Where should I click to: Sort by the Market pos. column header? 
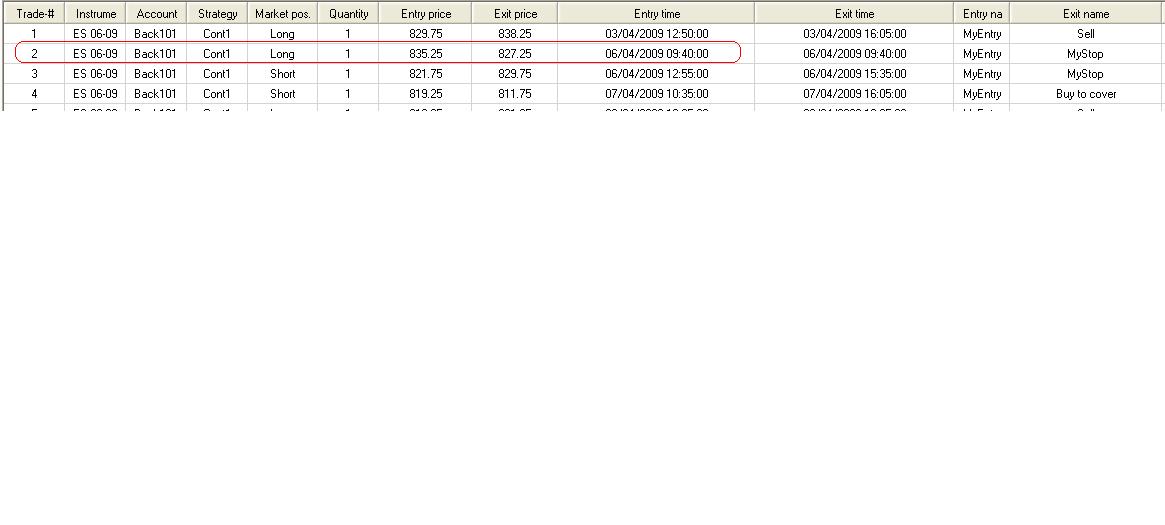point(282,14)
